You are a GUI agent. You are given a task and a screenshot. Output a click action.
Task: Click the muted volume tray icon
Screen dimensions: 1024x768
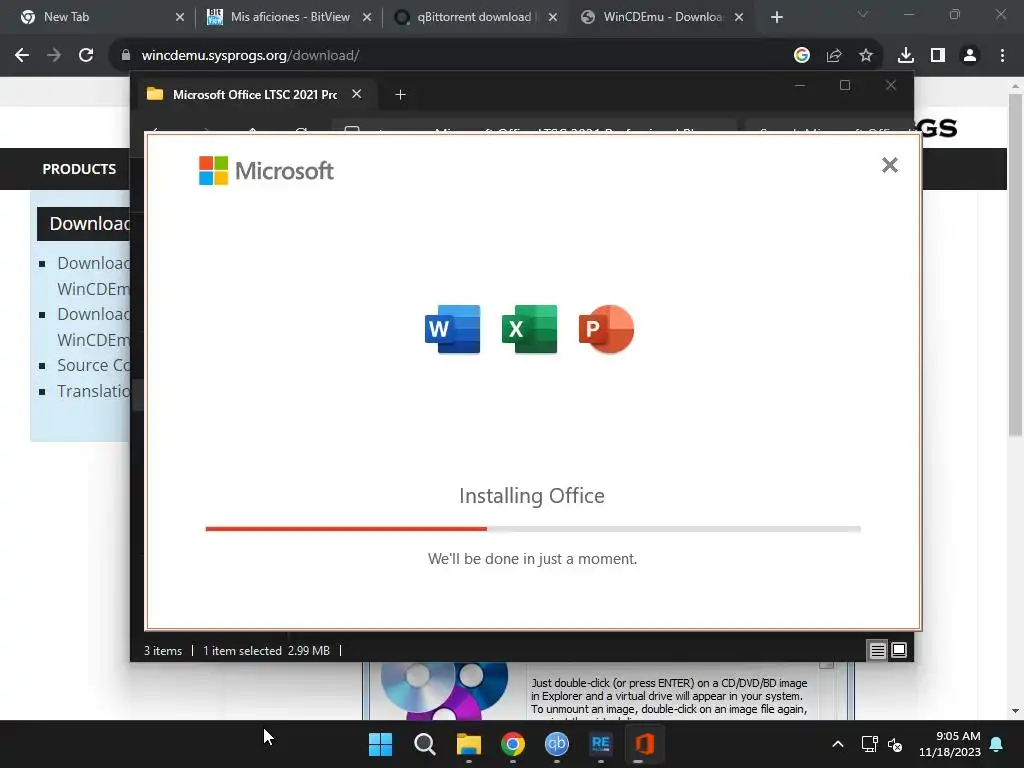pyautogui.click(x=895, y=744)
